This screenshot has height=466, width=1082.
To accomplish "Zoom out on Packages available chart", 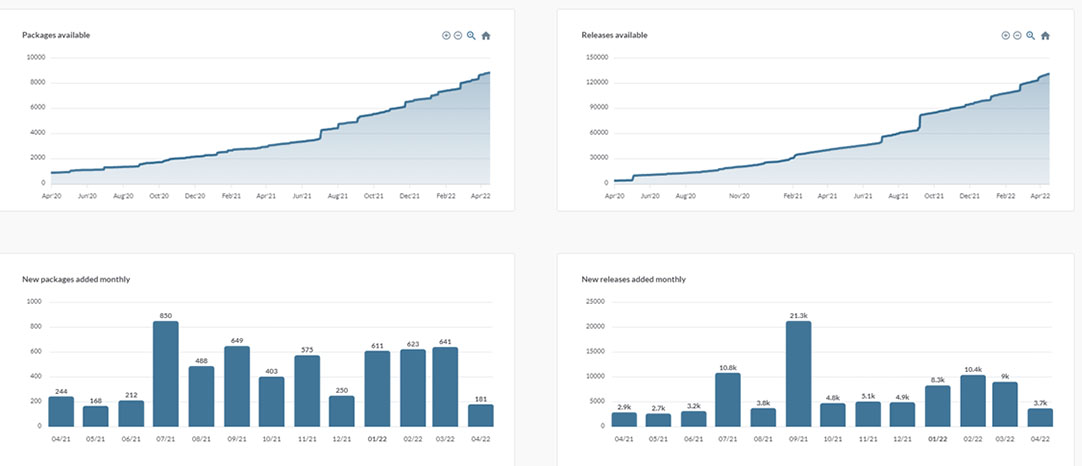I will (458, 36).
